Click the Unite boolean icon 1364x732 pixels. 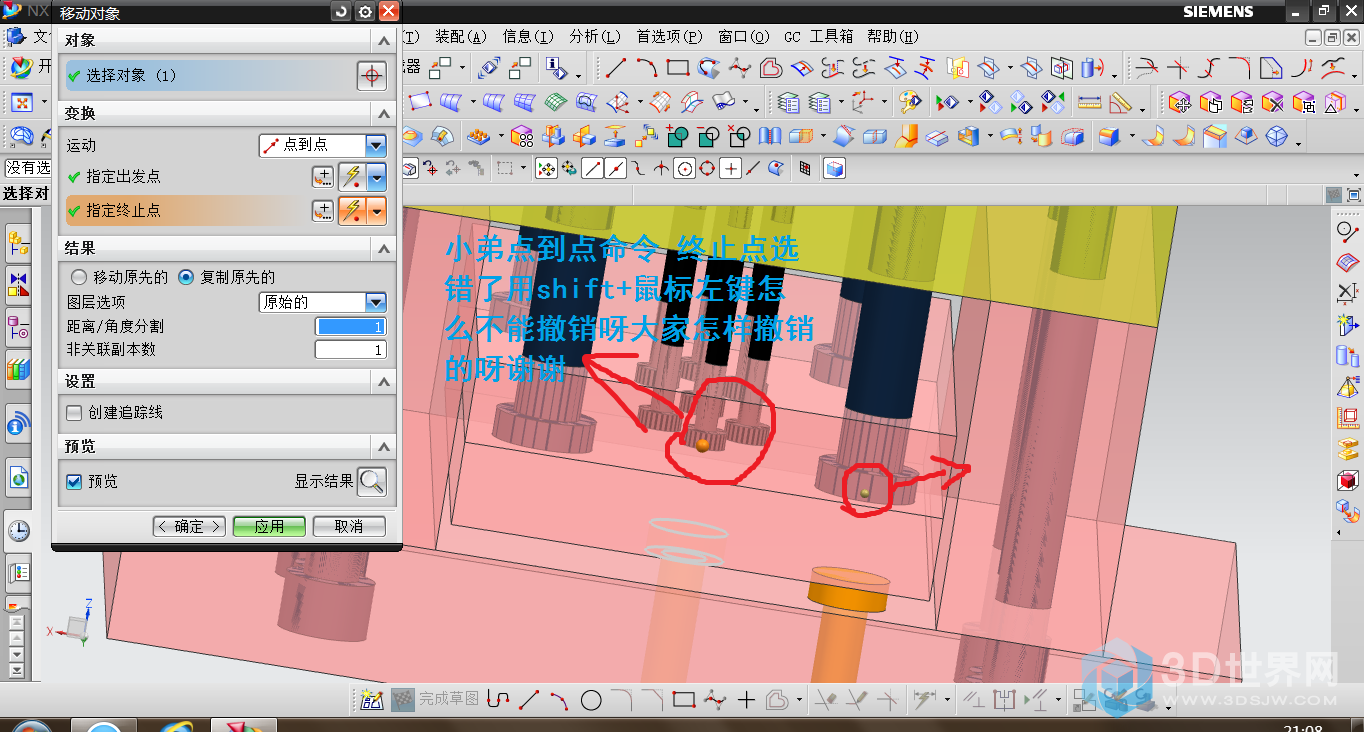(x=679, y=135)
